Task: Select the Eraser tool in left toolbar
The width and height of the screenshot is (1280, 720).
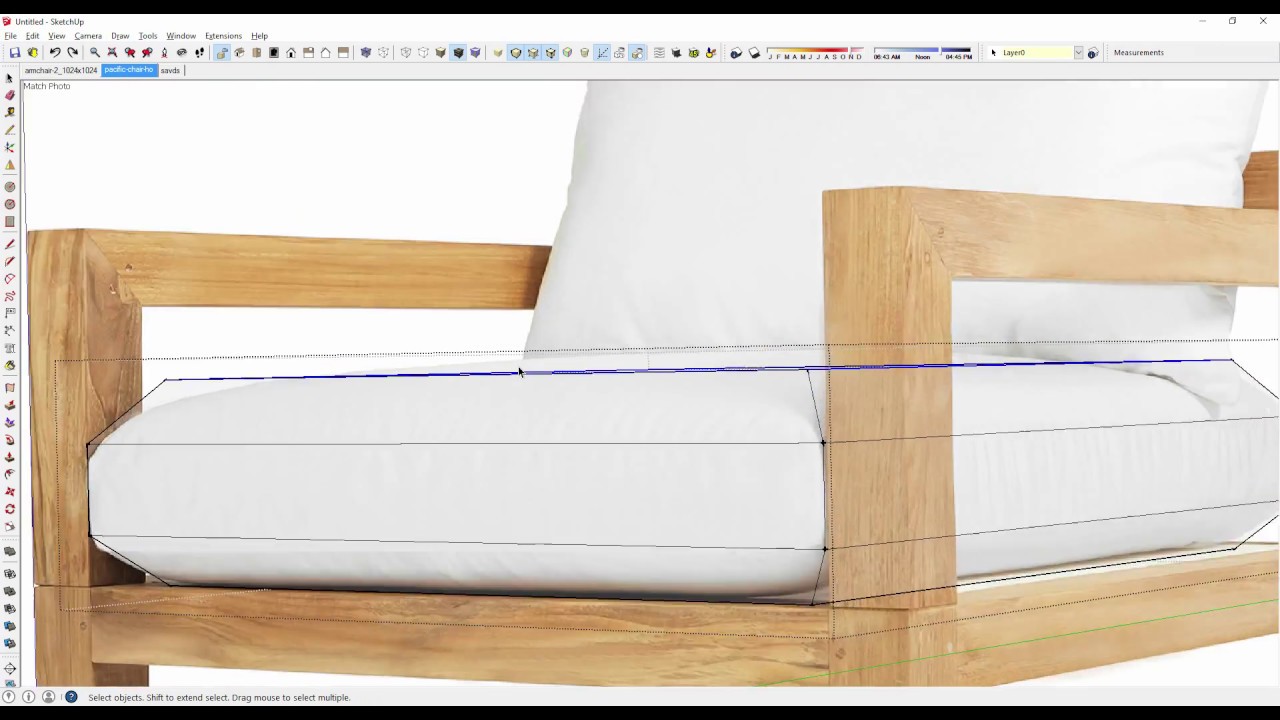Action: (10, 95)
